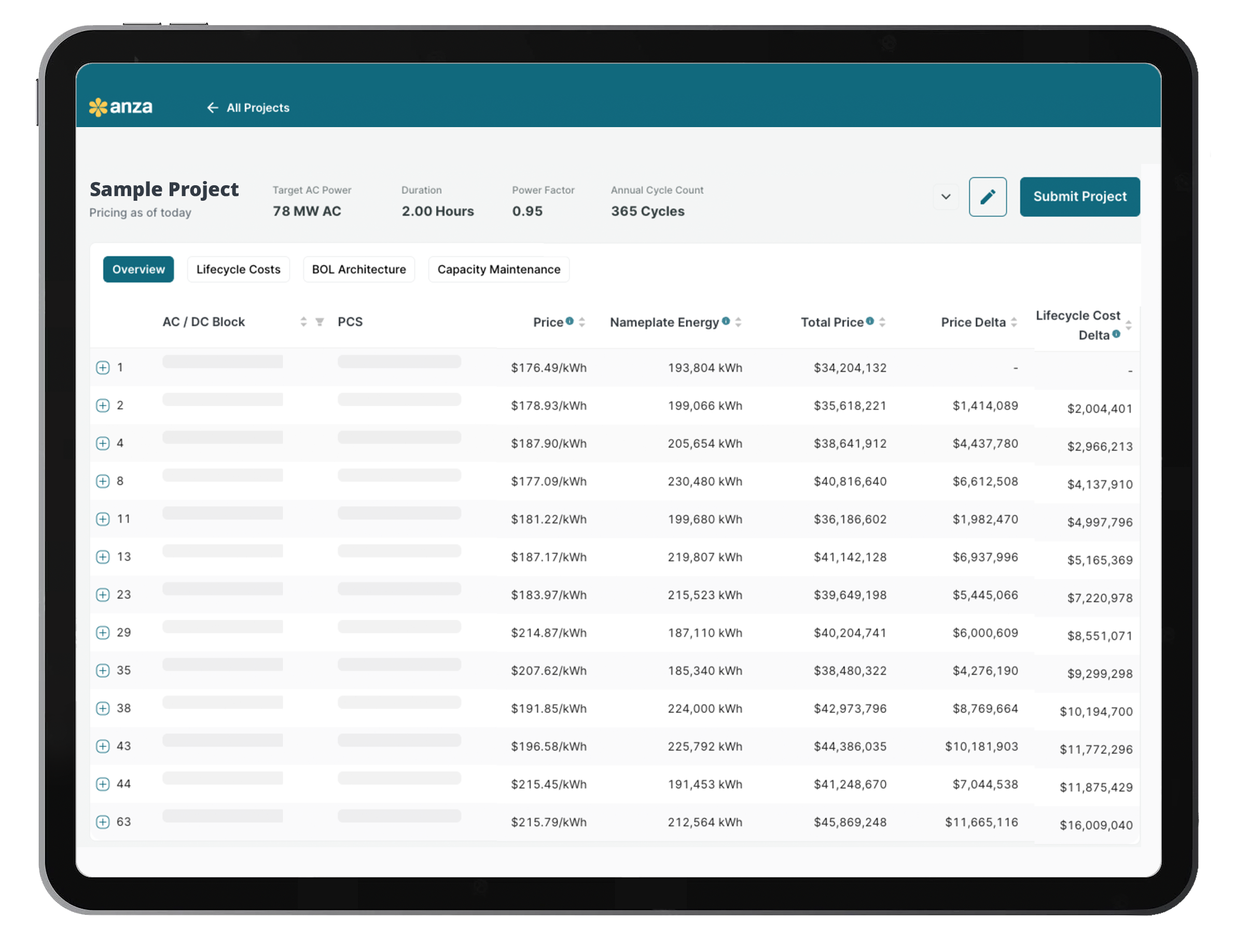Click the 215,523 kWh energy value

click(x=704, y=595)
